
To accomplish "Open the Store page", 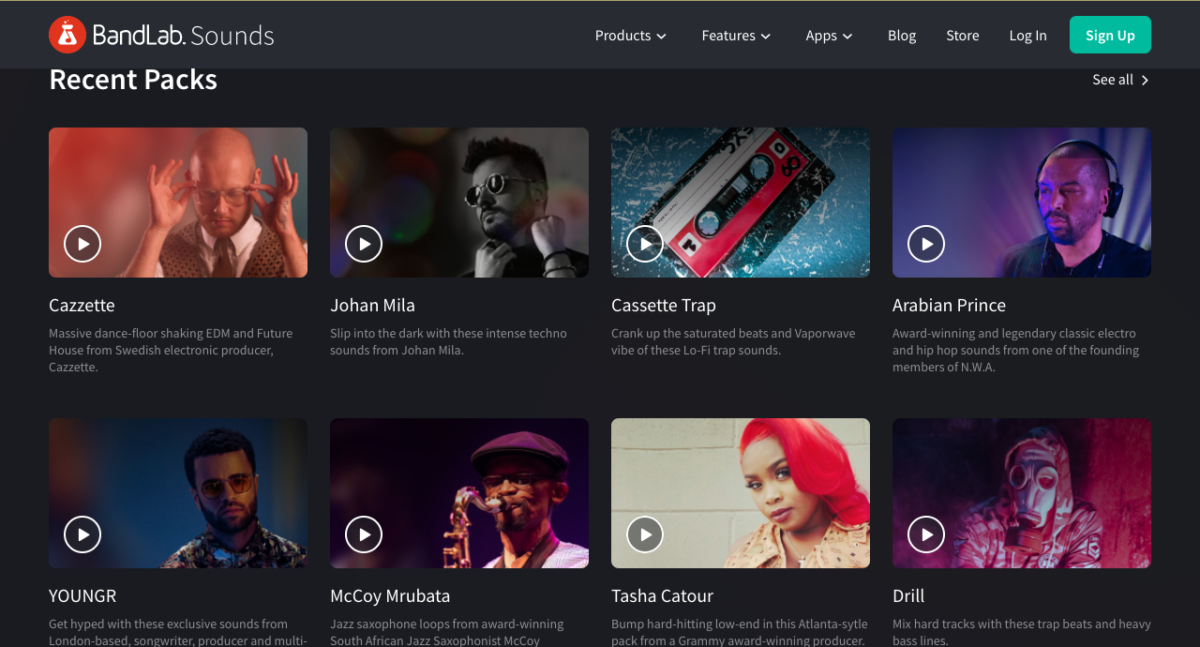I will tap(962, 35).
